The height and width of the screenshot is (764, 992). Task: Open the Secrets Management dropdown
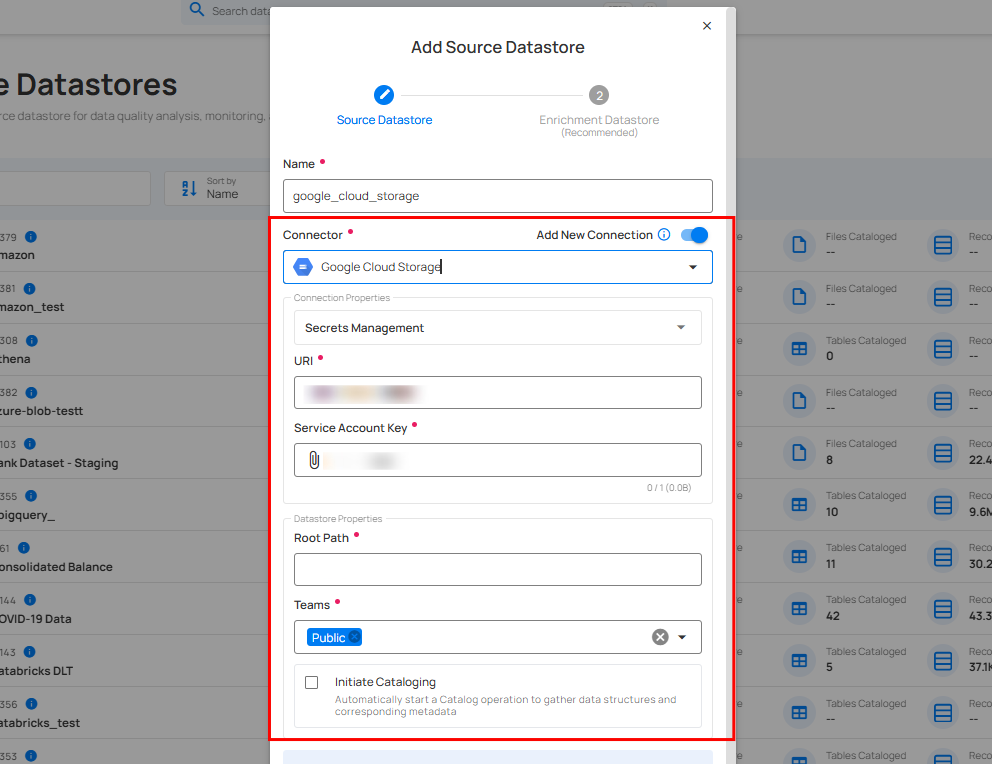pyautogui.click(x=681, y=327)
